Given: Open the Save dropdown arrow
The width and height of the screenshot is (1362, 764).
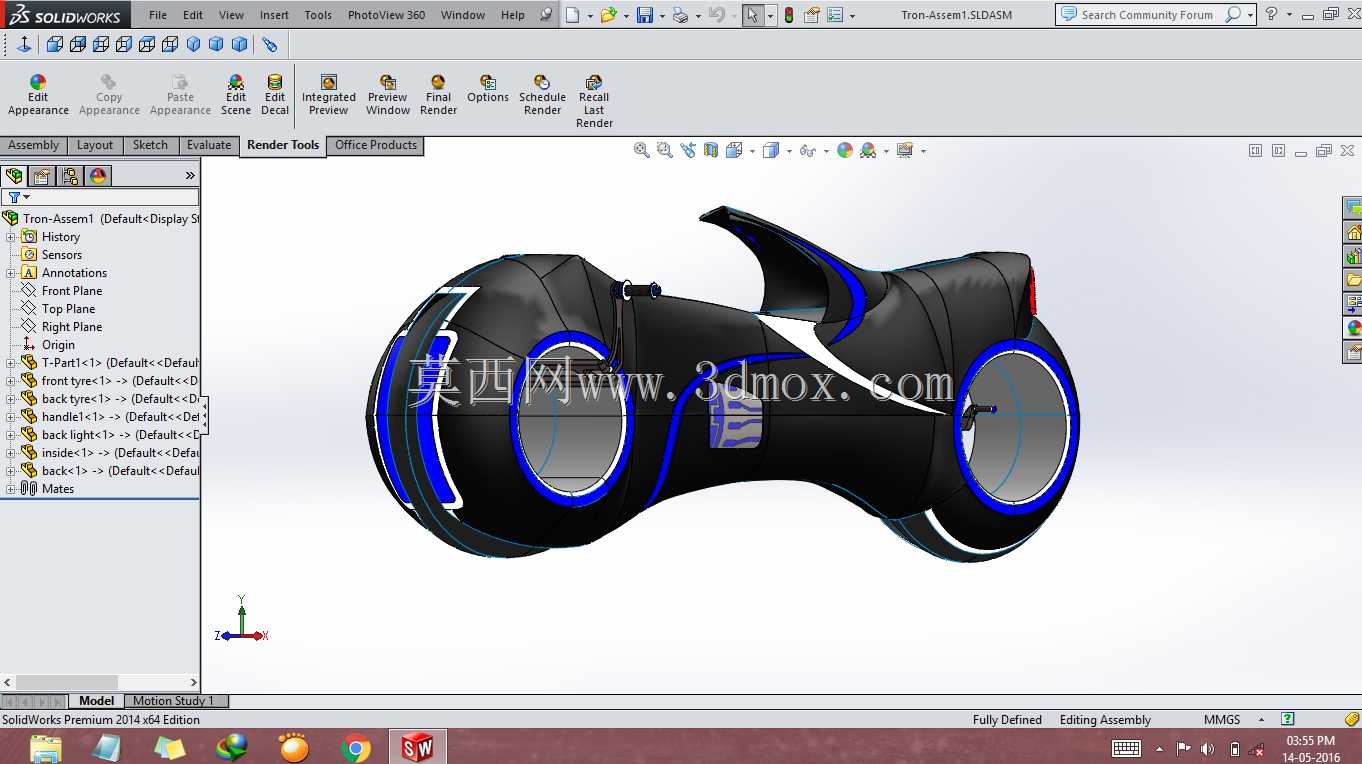Looking at the screenshot, I should (661, 16).
